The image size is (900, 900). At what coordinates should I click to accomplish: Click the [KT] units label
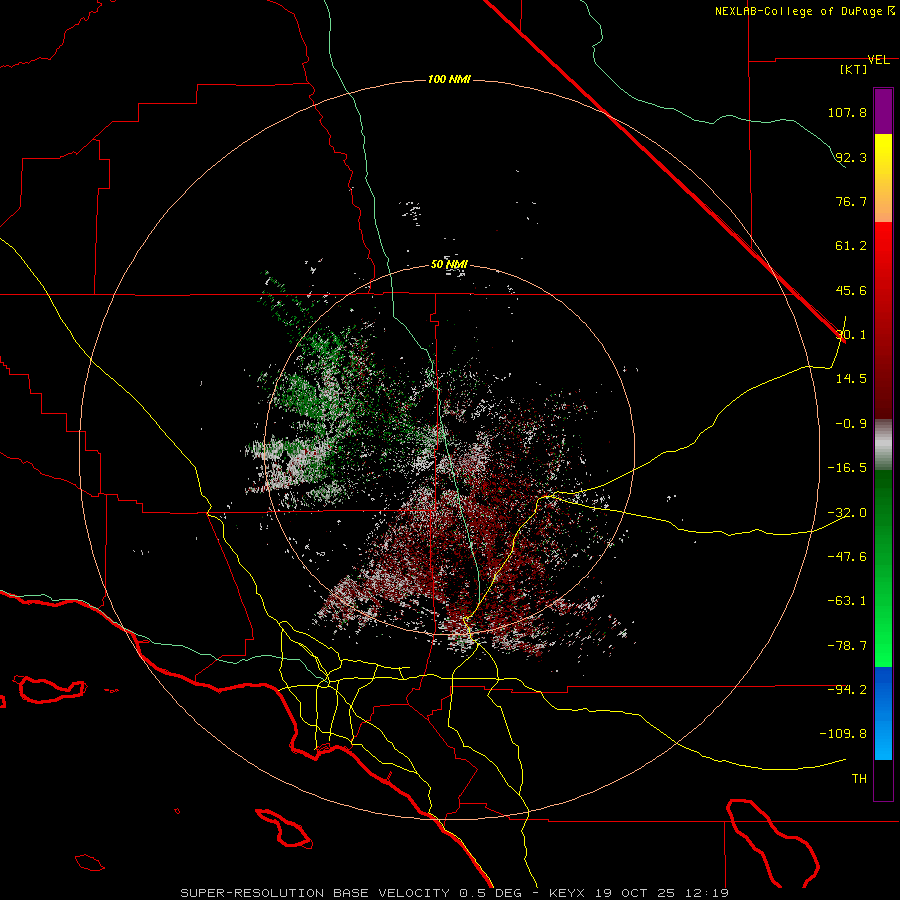click(x=854, y=69)
